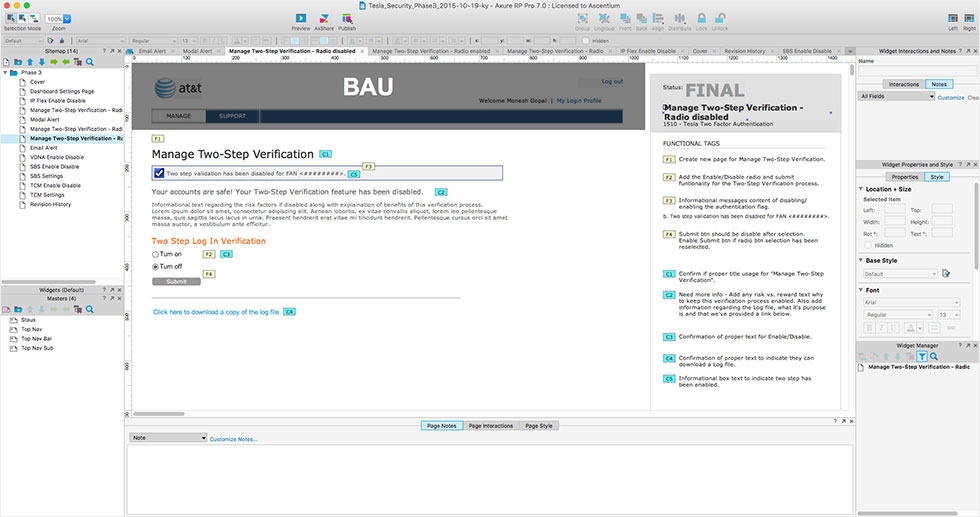Click the log file download link

click(216, 312)
